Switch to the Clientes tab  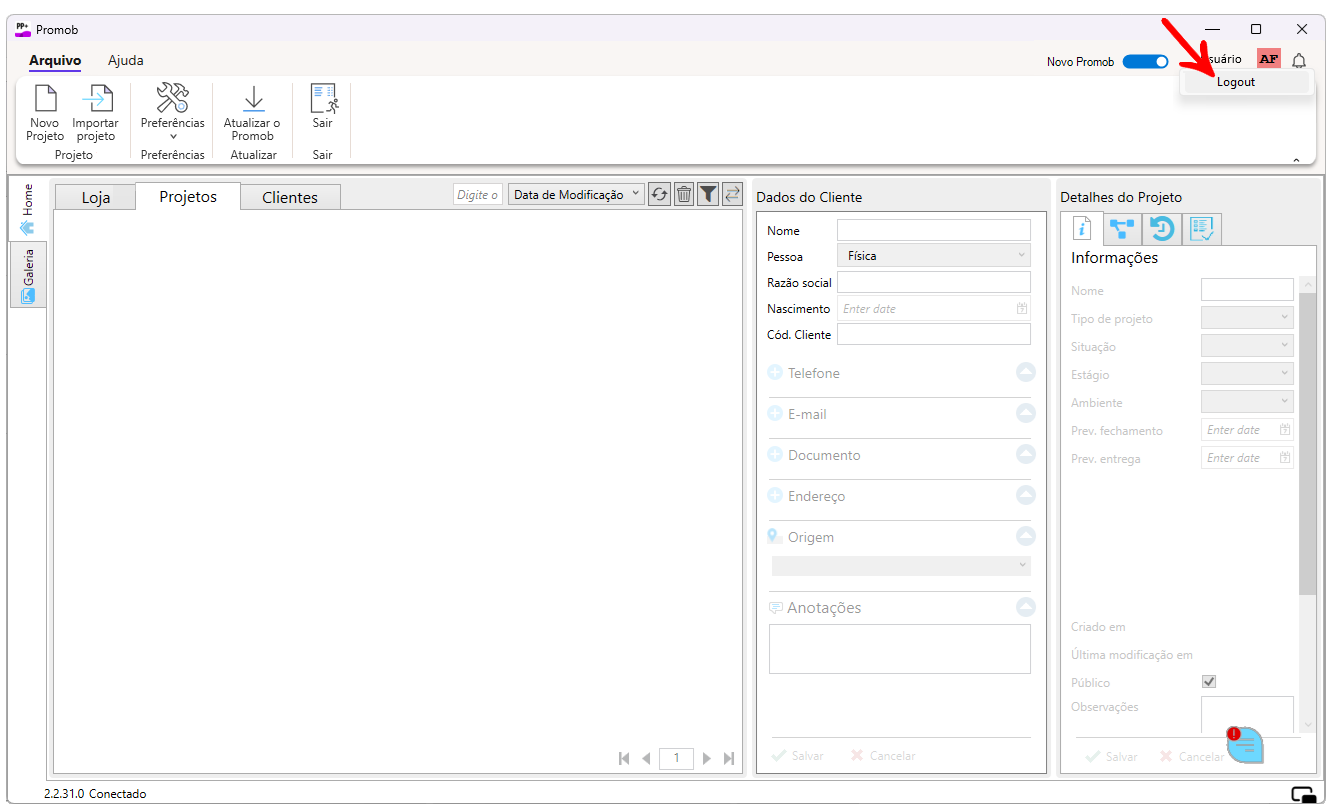[290, 197]
